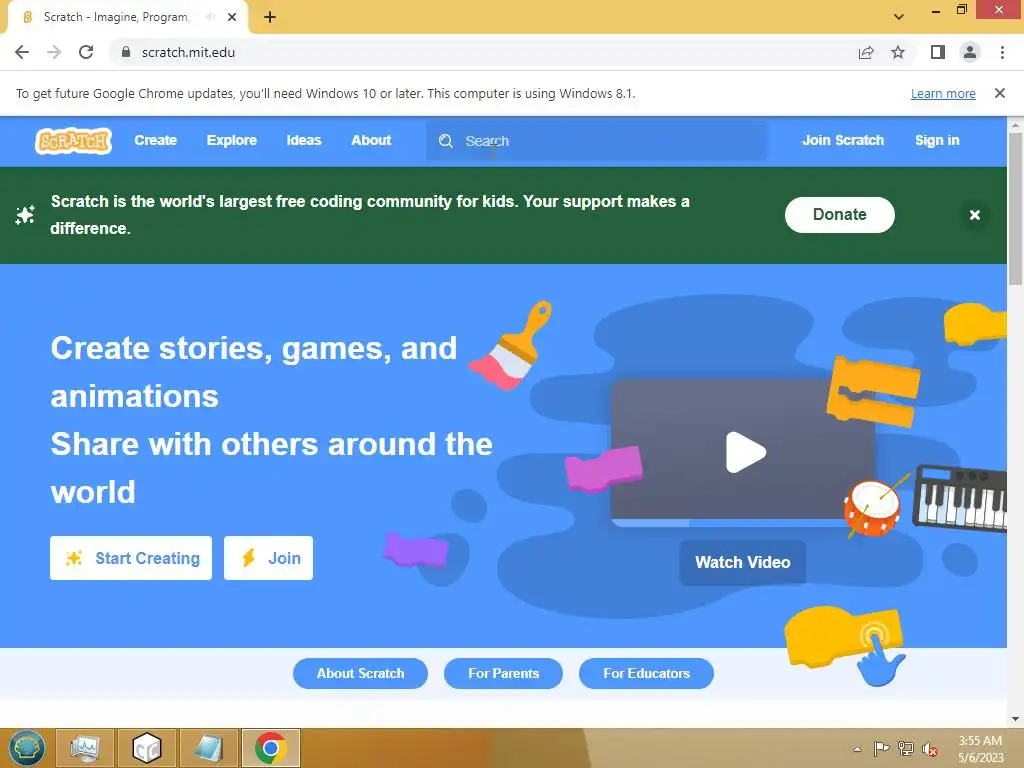Click the Donate button
1024x768 pixels.
(839, 215)
